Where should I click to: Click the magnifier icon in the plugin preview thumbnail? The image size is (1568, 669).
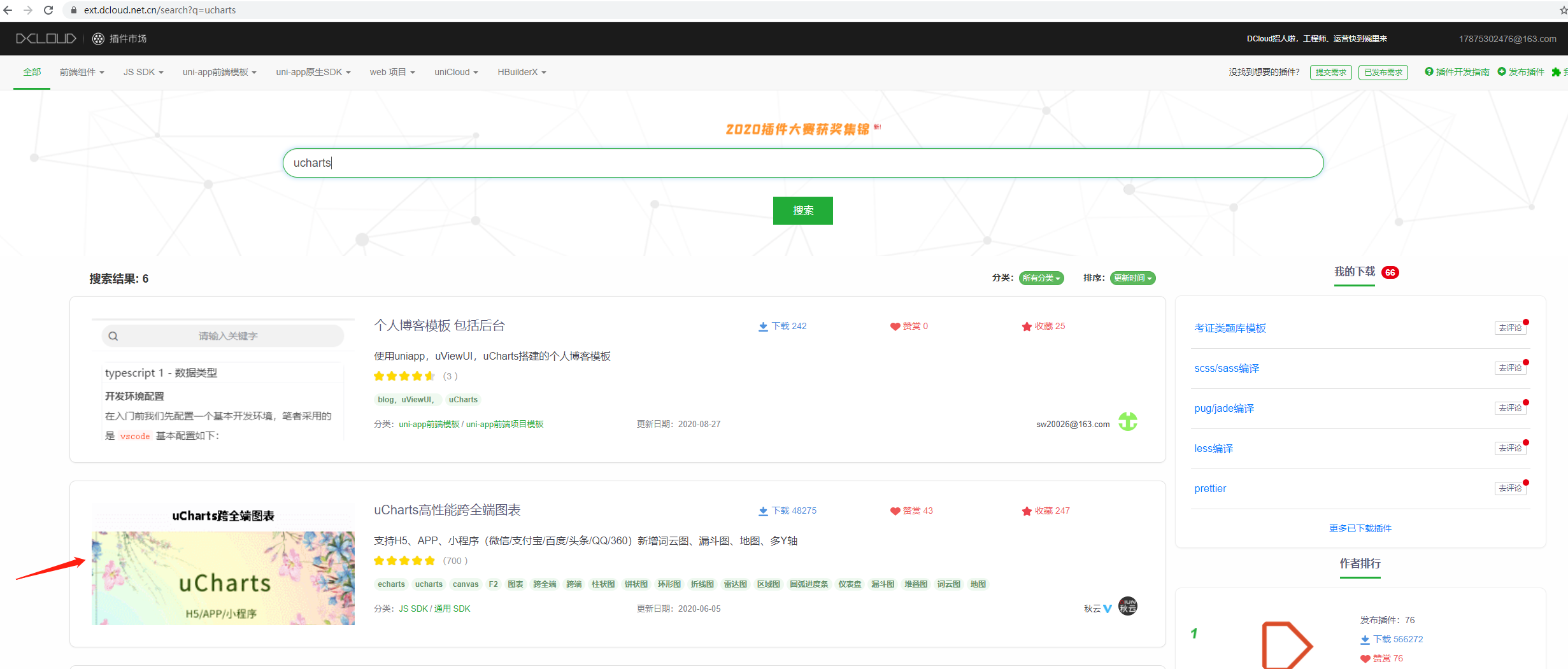pos(113,335)
